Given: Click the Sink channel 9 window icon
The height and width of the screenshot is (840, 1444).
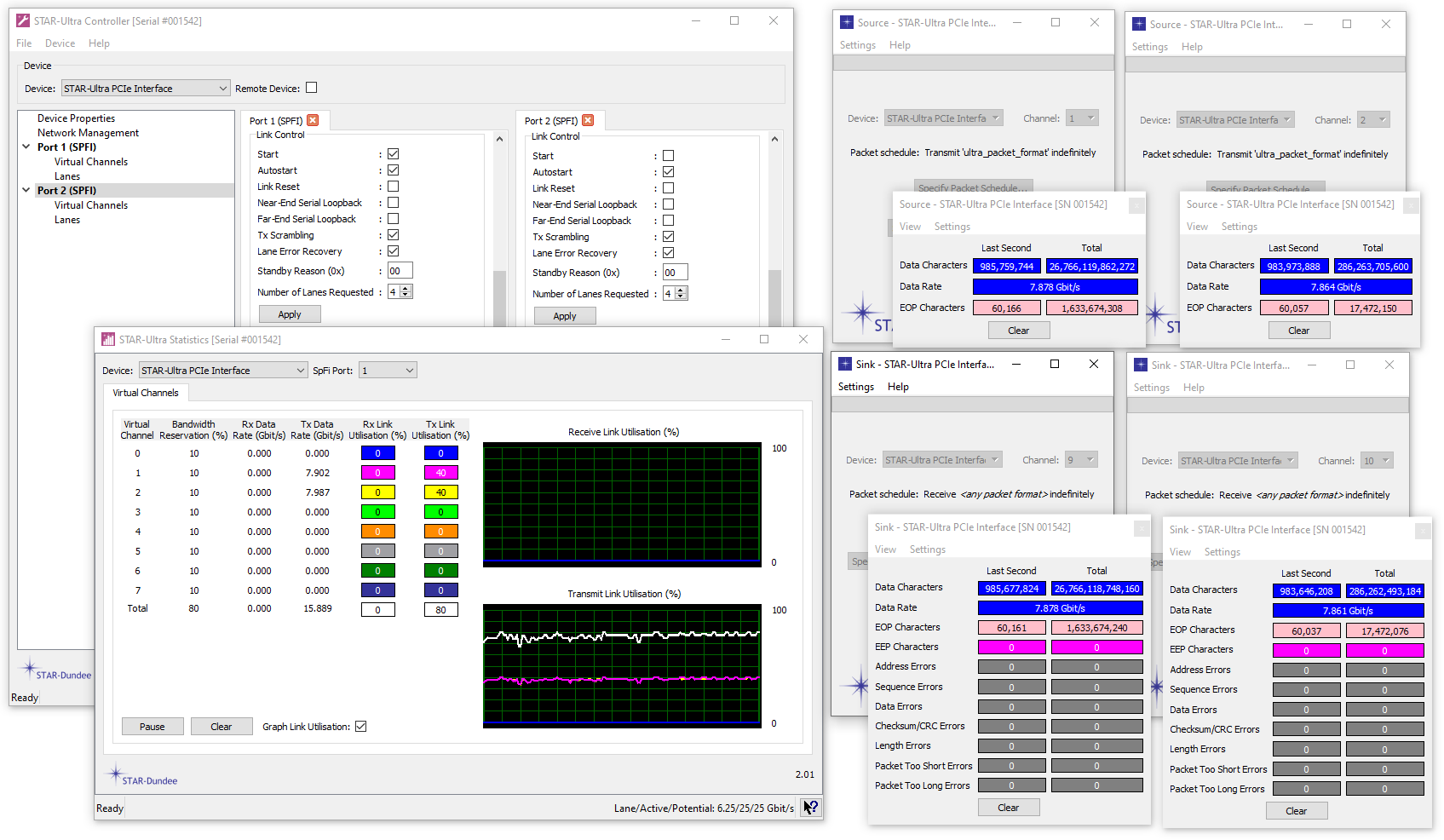Looking at the screenshot, I should (x=845, y=365).
